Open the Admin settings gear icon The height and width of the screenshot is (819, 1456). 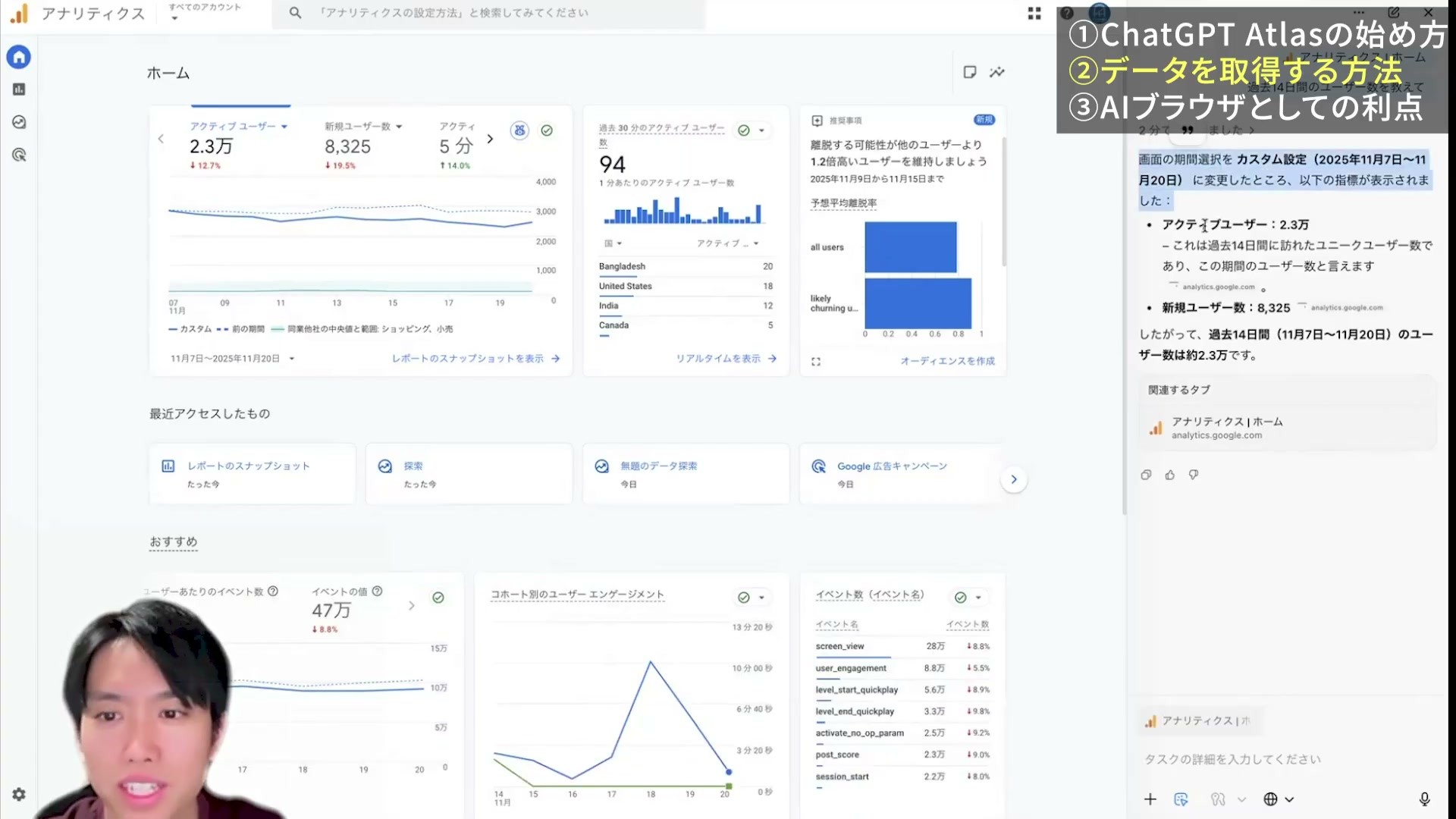pyautogui.click(x=19, y=794)
